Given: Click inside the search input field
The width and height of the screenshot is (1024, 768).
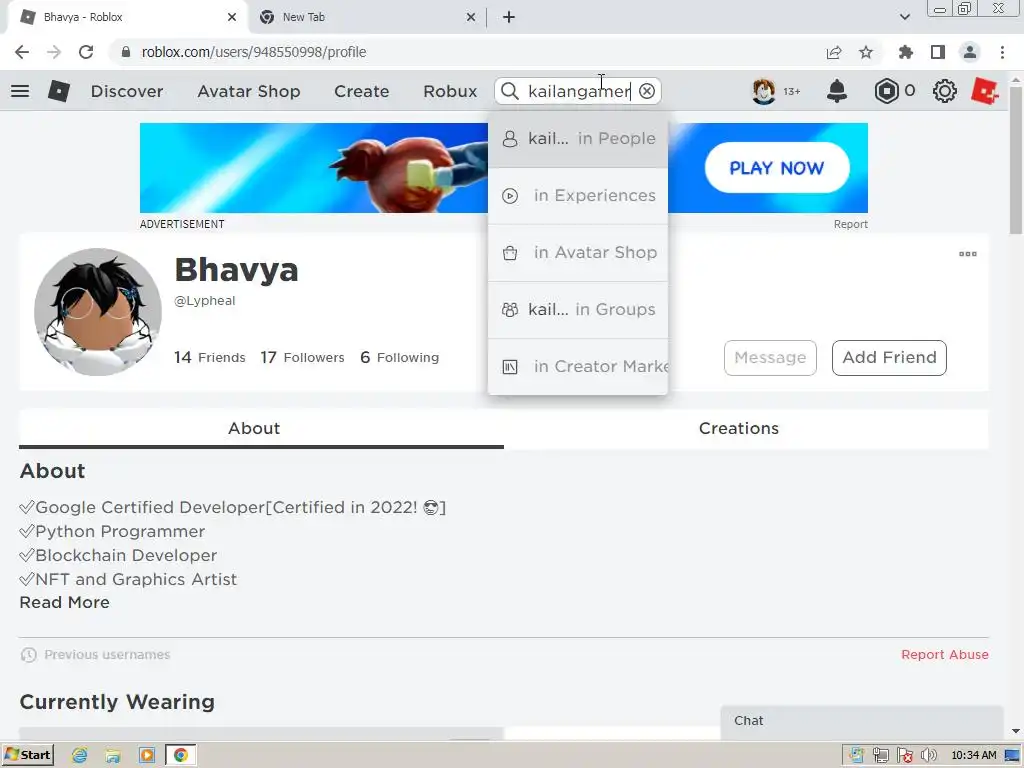Looking at the screenshot, I should (x=579, y=91).
